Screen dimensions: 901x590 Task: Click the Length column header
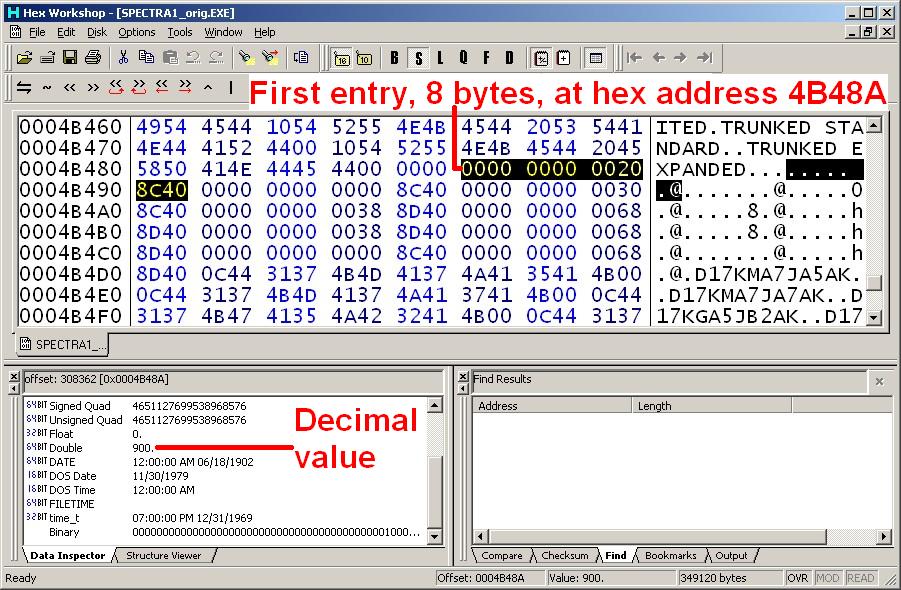[x=712, y=406]
